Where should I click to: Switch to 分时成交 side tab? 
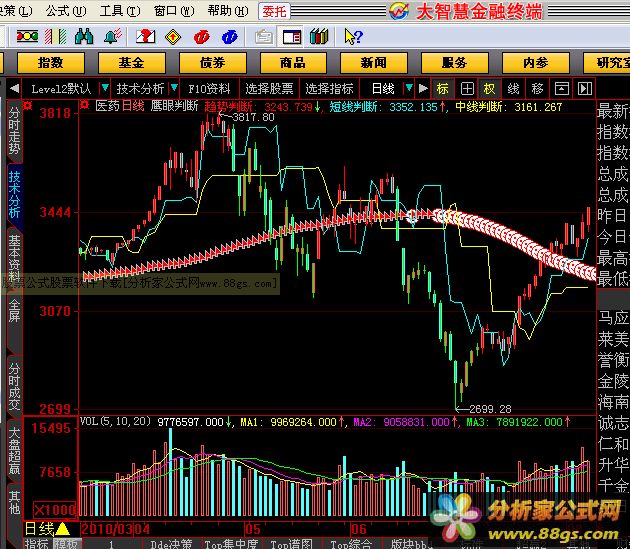14,386
